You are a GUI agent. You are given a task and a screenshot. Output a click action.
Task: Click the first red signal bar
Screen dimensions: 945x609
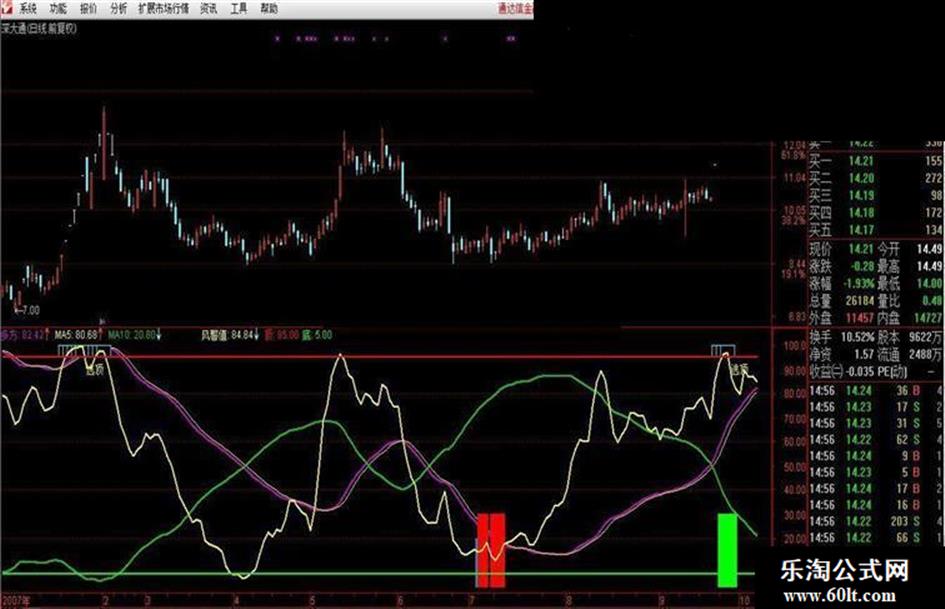pos(482,550)
